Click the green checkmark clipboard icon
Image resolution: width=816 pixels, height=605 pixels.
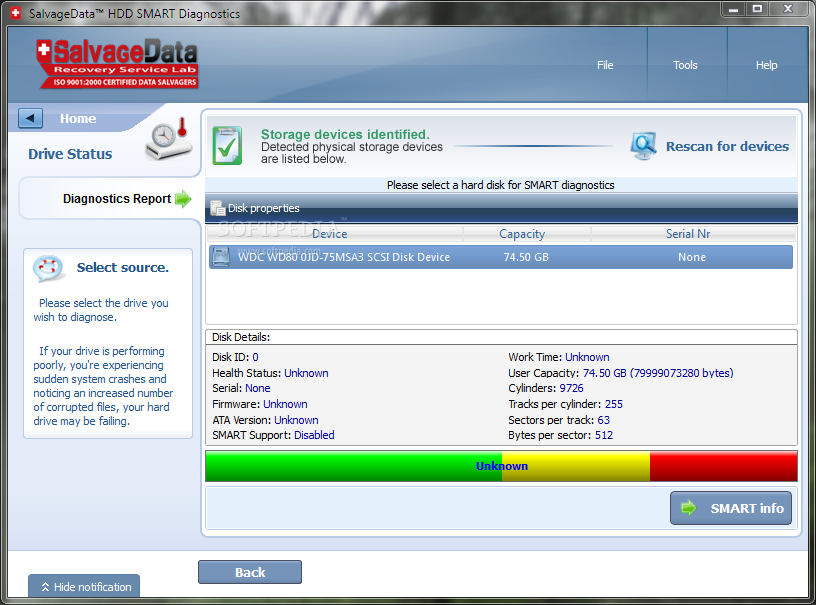pyautogui.click(x=227, y=146)
